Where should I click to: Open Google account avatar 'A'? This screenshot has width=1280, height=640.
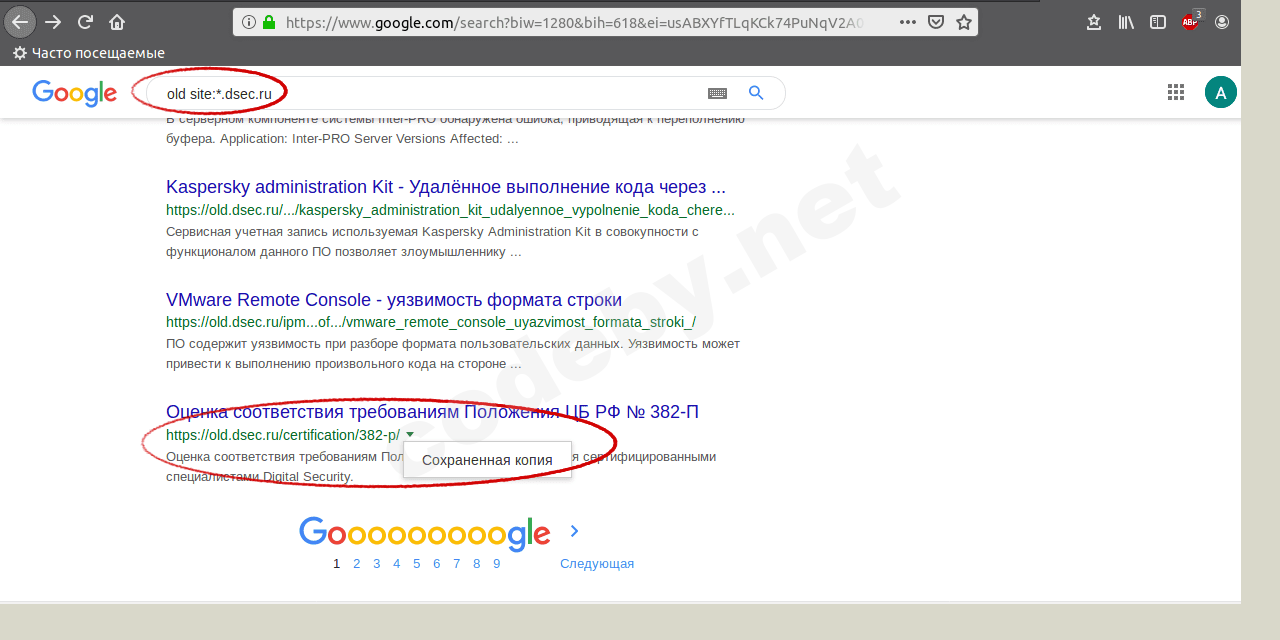click(x=1221, y=93)
